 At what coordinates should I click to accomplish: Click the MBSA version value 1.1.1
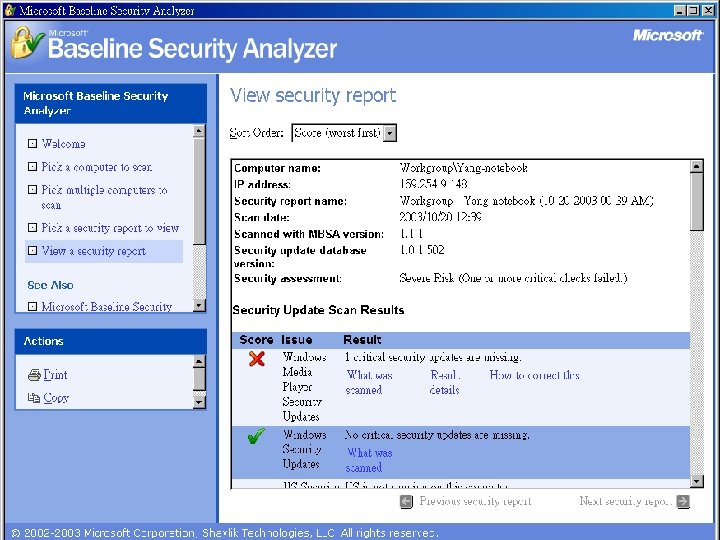(411, 234)
